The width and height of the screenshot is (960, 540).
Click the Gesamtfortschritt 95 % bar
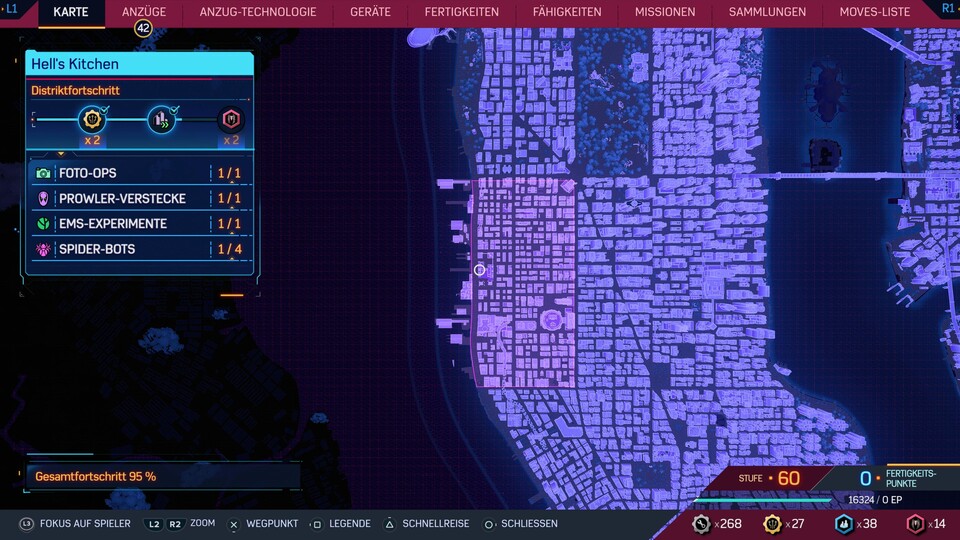click(163, 476)
